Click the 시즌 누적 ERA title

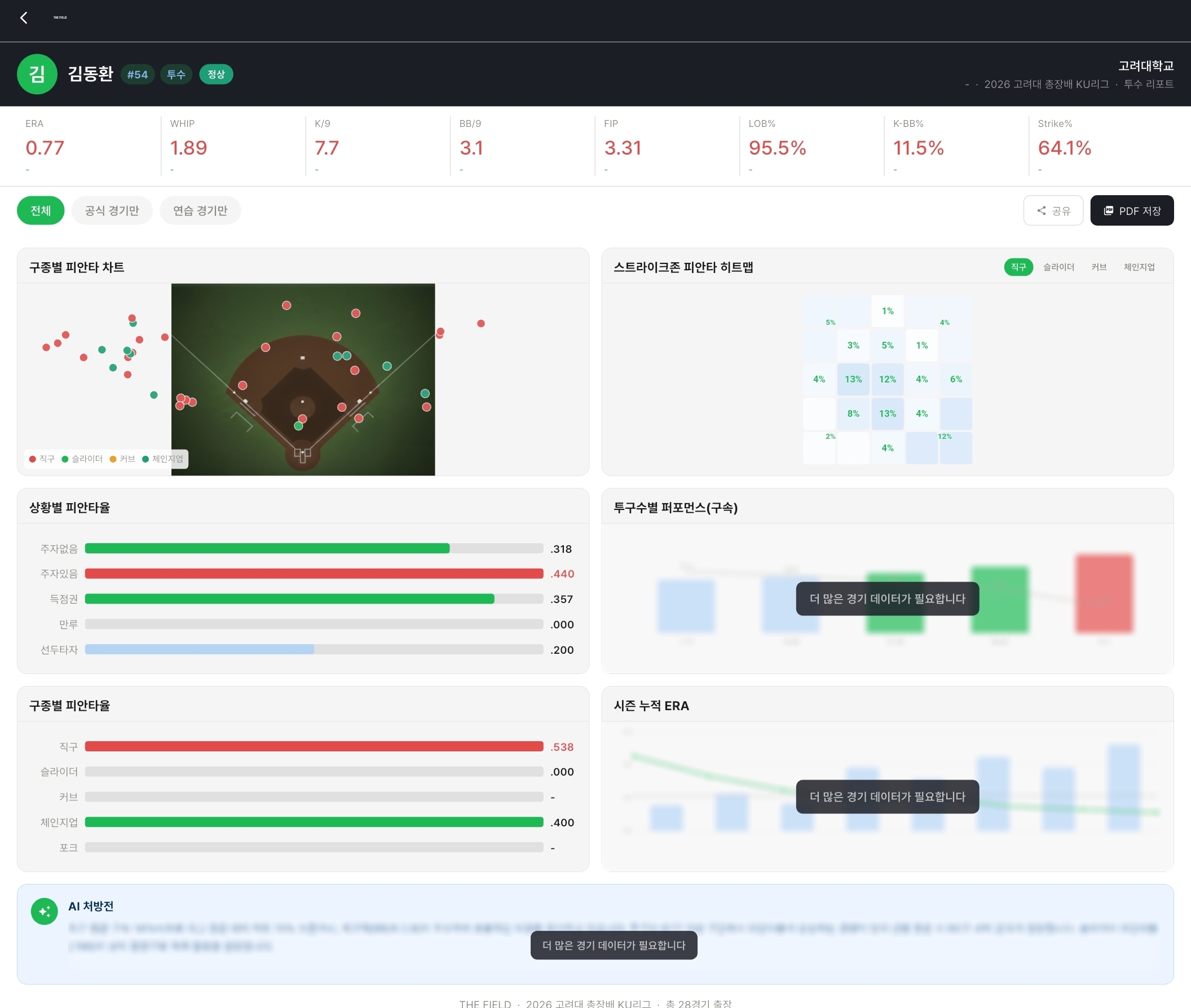point(651,706)
